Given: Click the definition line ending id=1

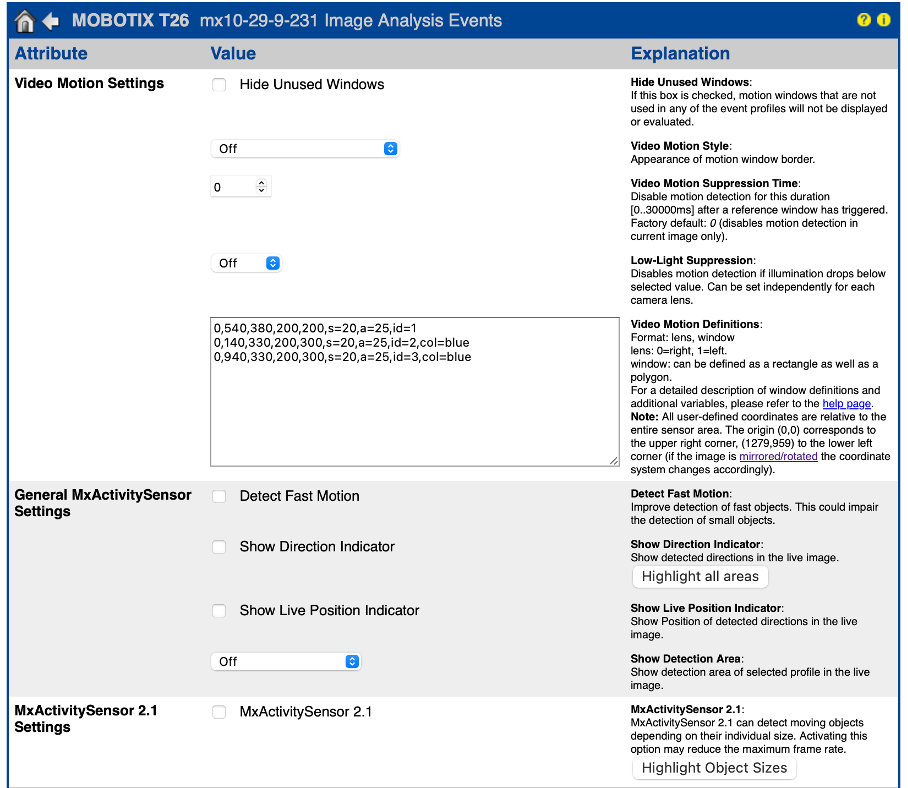Looking at the screenshot, I should pyautogui.click(x=314, y=328).
